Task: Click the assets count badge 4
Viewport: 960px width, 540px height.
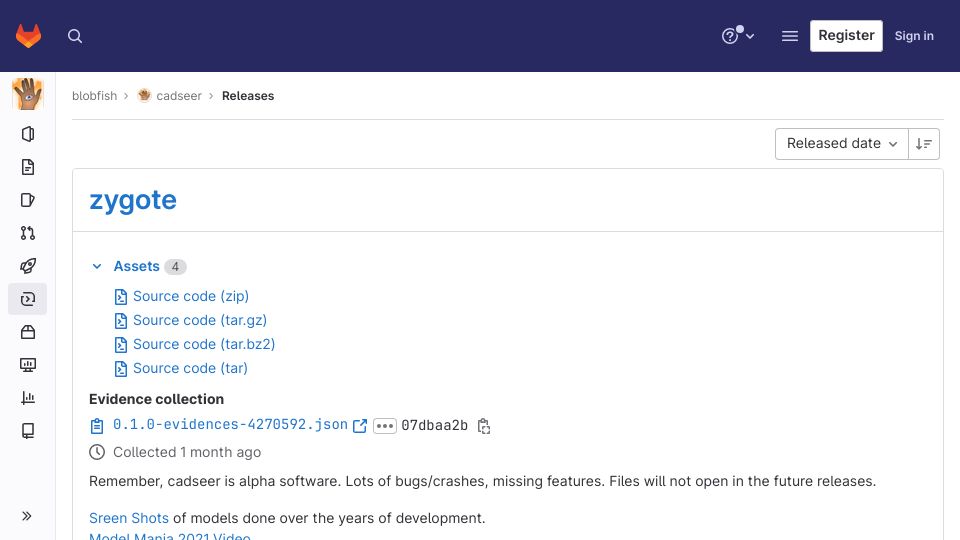Action: (175, 267)
